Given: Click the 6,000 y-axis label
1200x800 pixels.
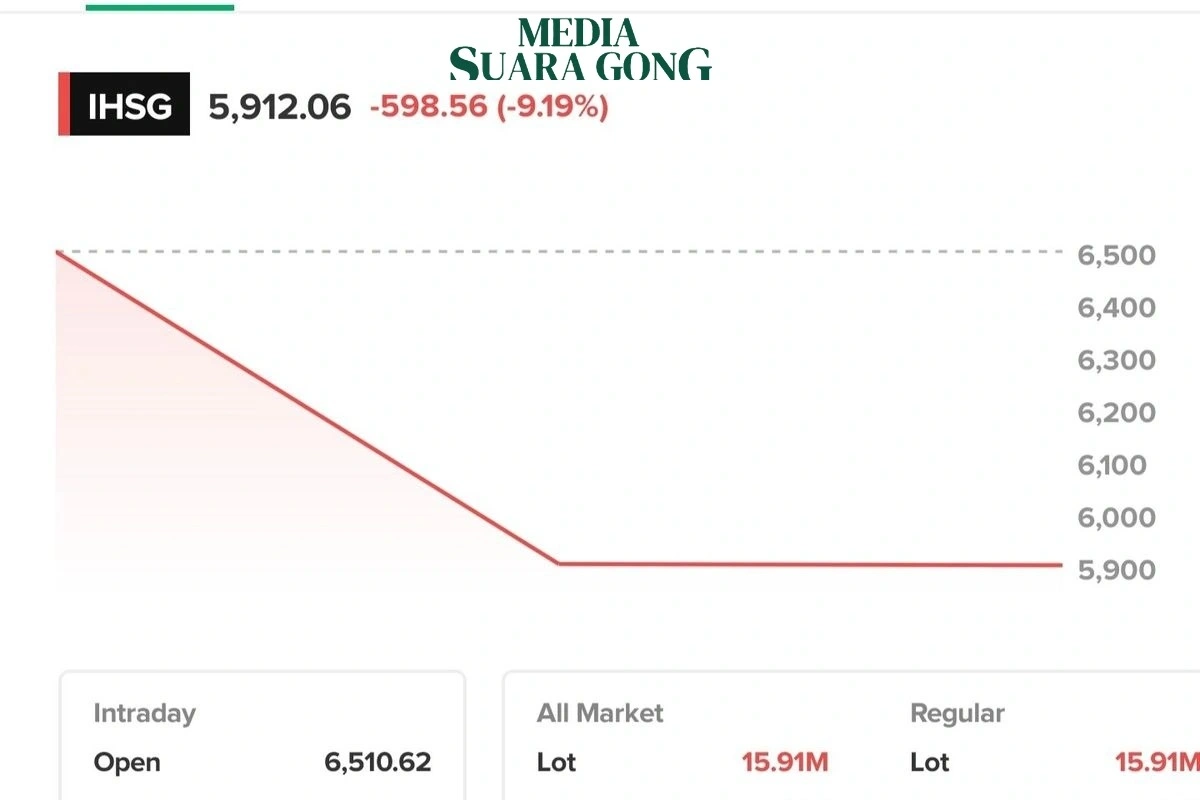Looking at the screenshot, I should pyautogui.click(x=1116, y=517).
